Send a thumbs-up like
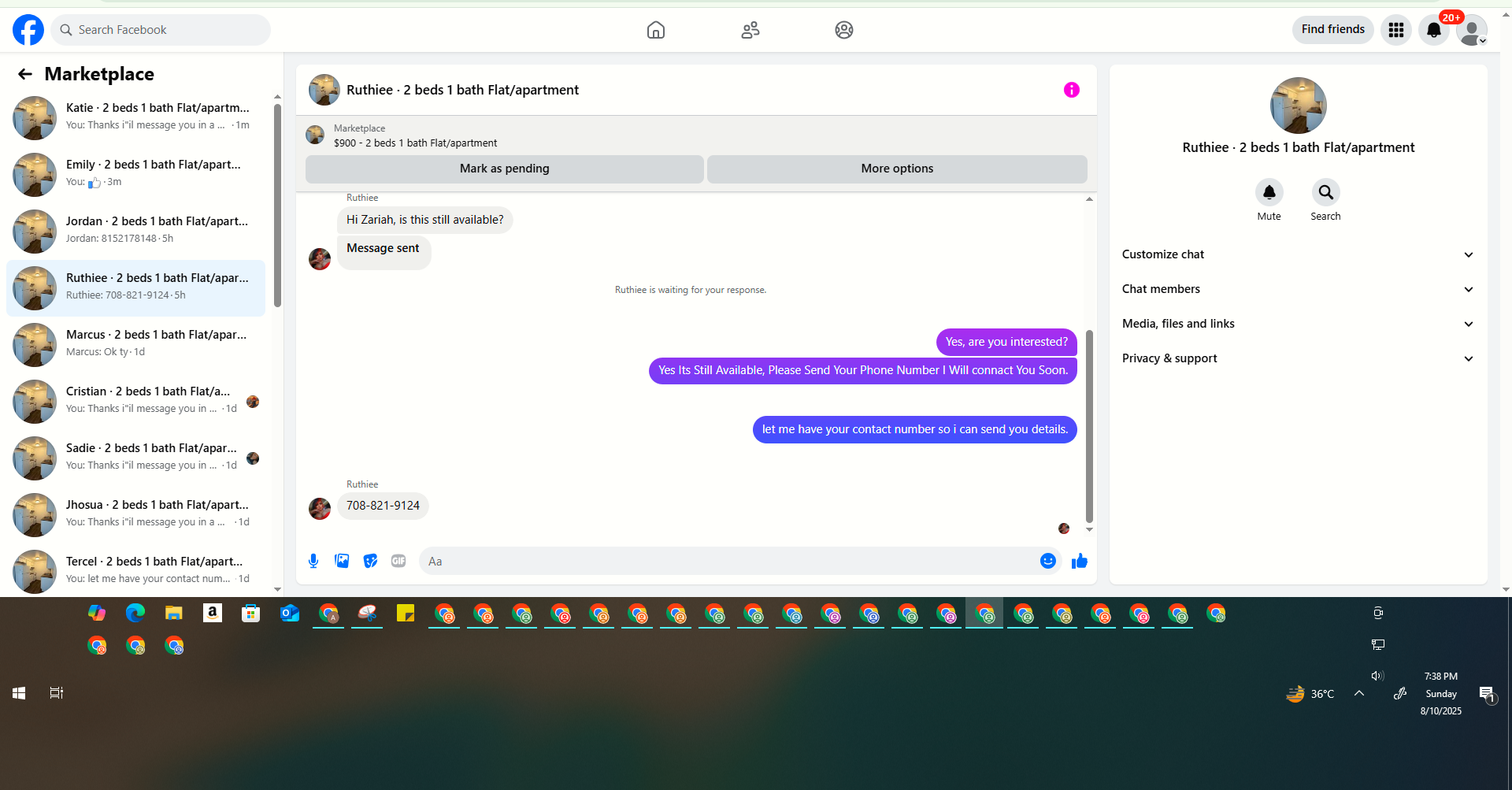The height and width of the screenshot is (790, 1512). click(1080, 561)
